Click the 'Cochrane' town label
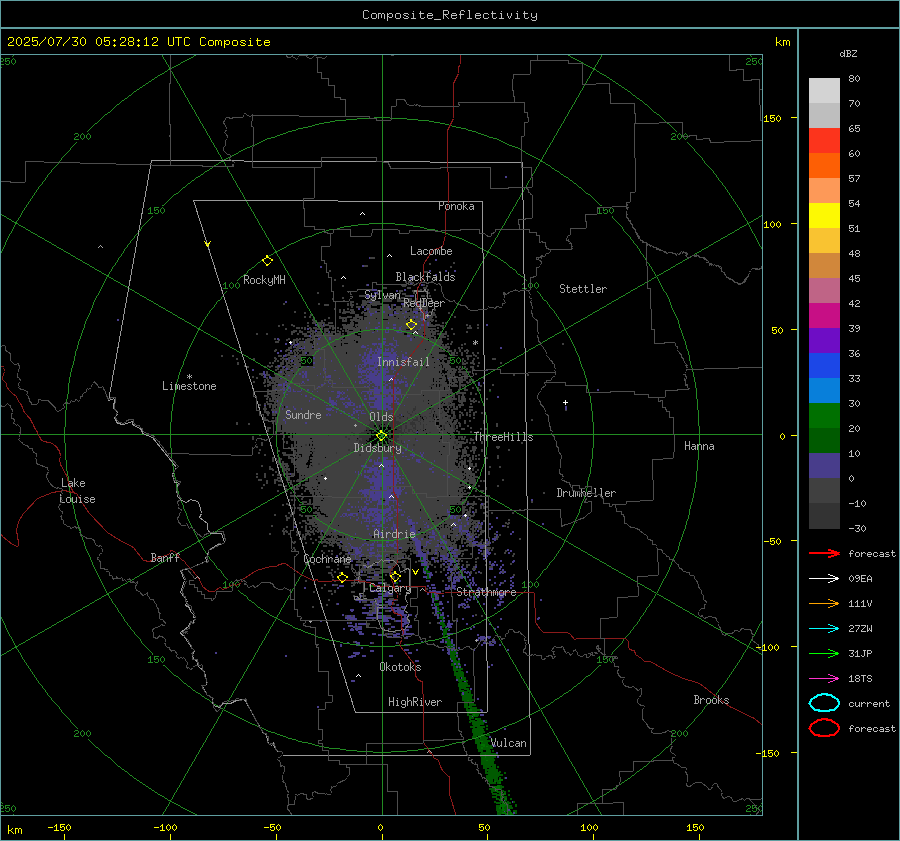The width and height of the screenshot is (900, 841). (x=327, y=559)
